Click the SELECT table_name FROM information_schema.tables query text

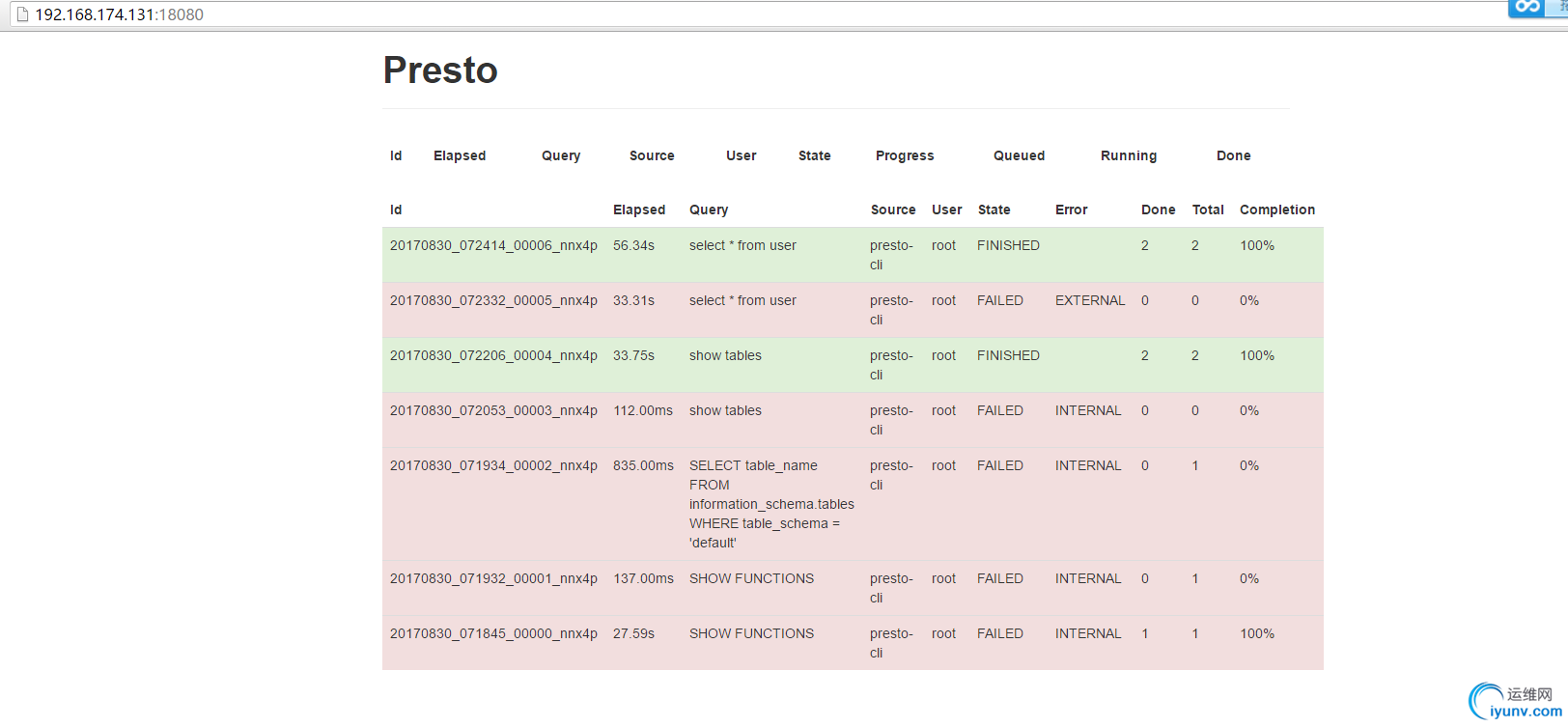[771, 504]
